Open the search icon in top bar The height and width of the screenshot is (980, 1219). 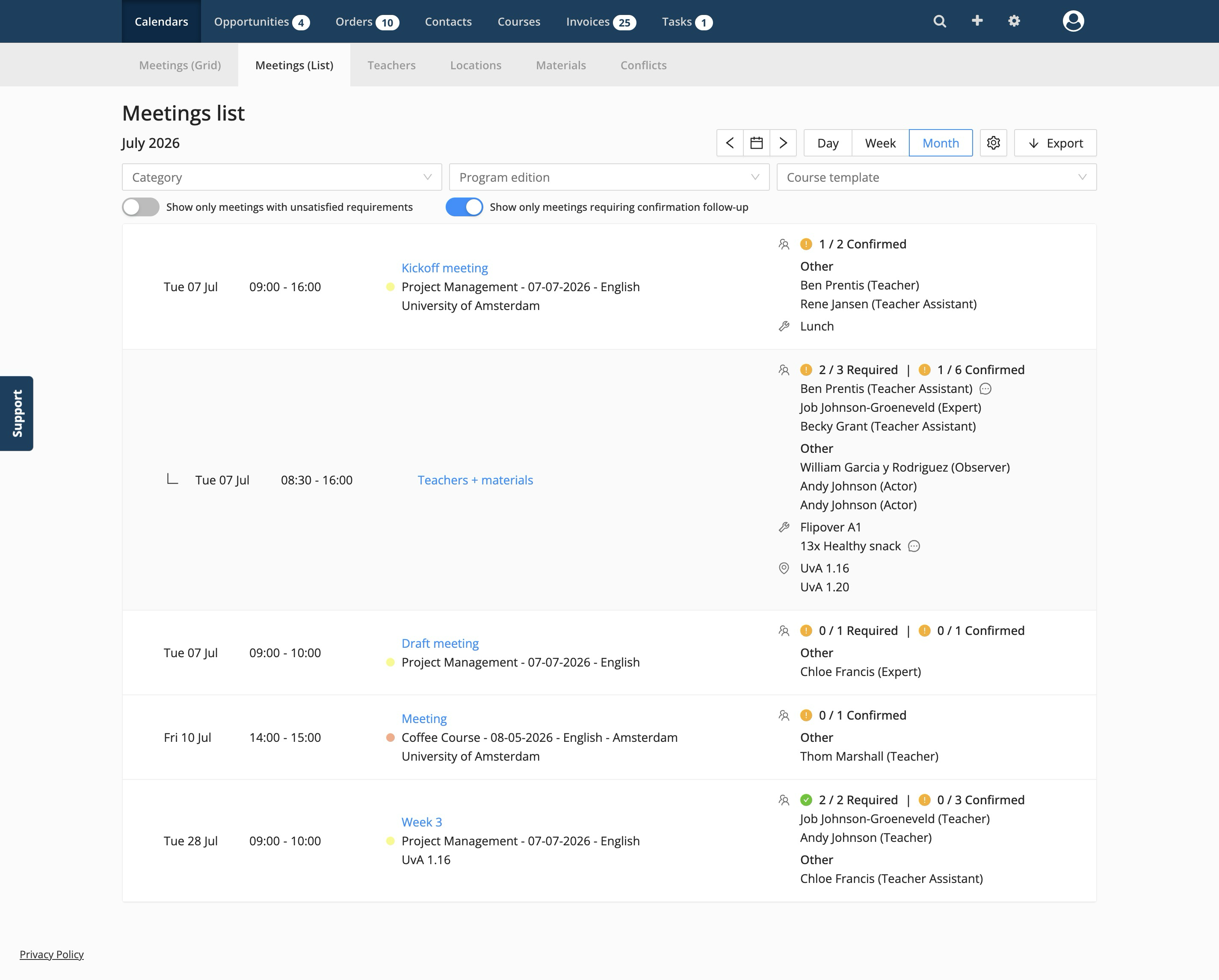tap(940, 21)
